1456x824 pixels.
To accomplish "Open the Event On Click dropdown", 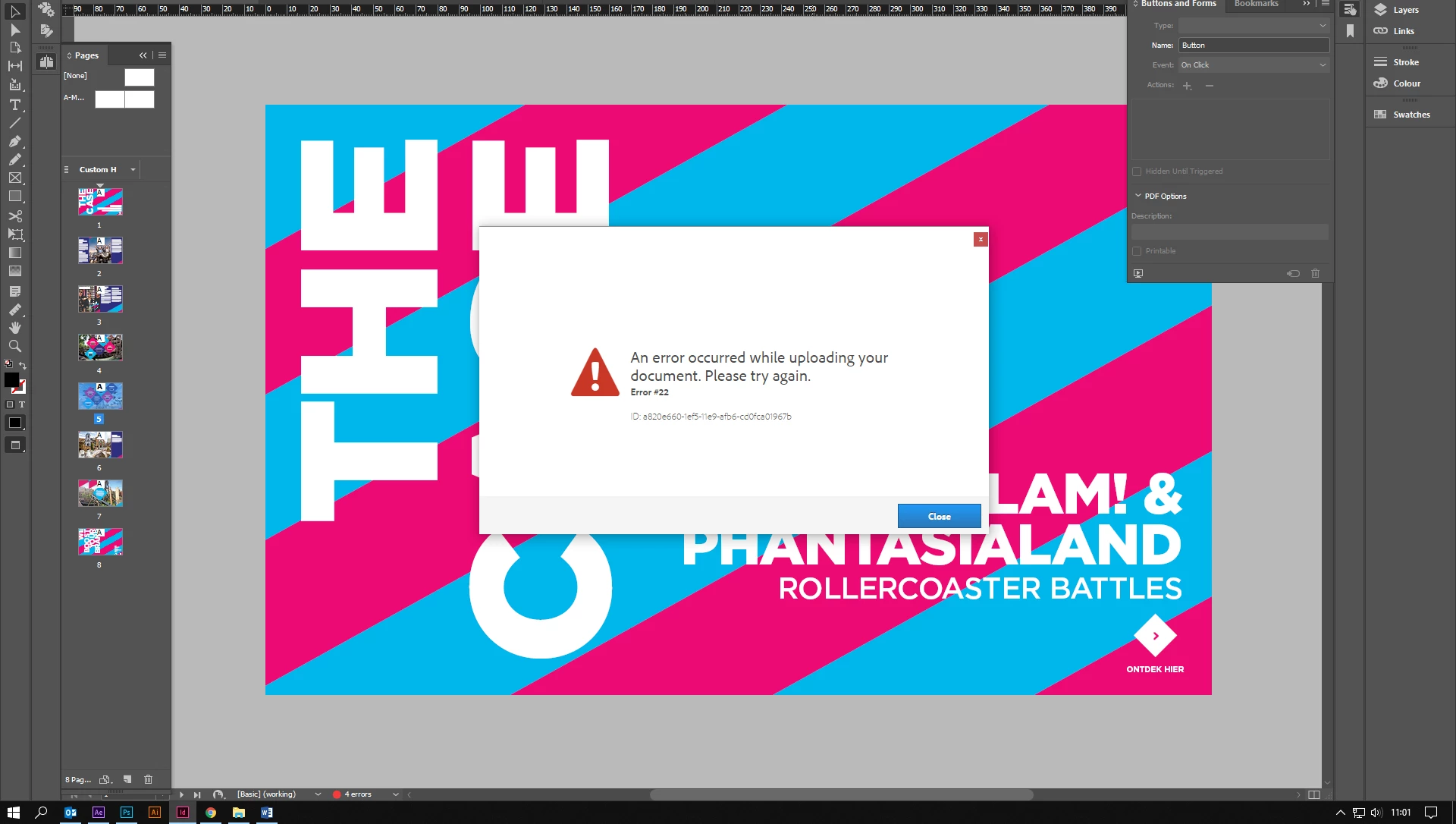I will click(x=1253, y=65).
